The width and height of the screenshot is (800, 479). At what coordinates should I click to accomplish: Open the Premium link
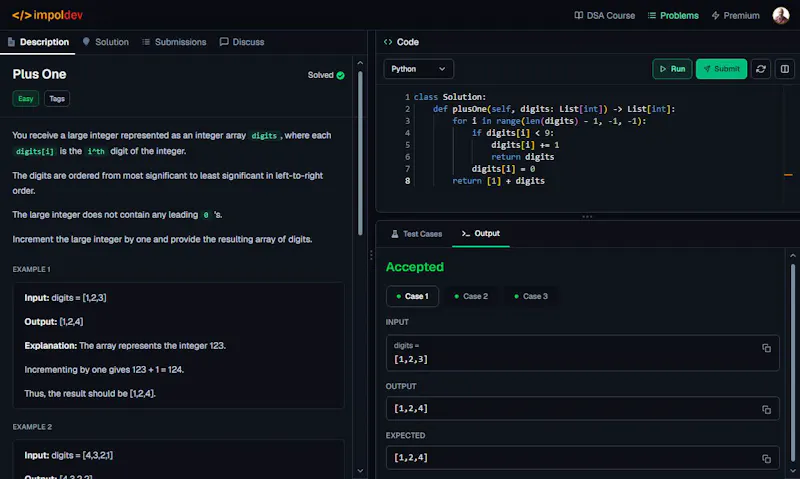click(735, 15)
